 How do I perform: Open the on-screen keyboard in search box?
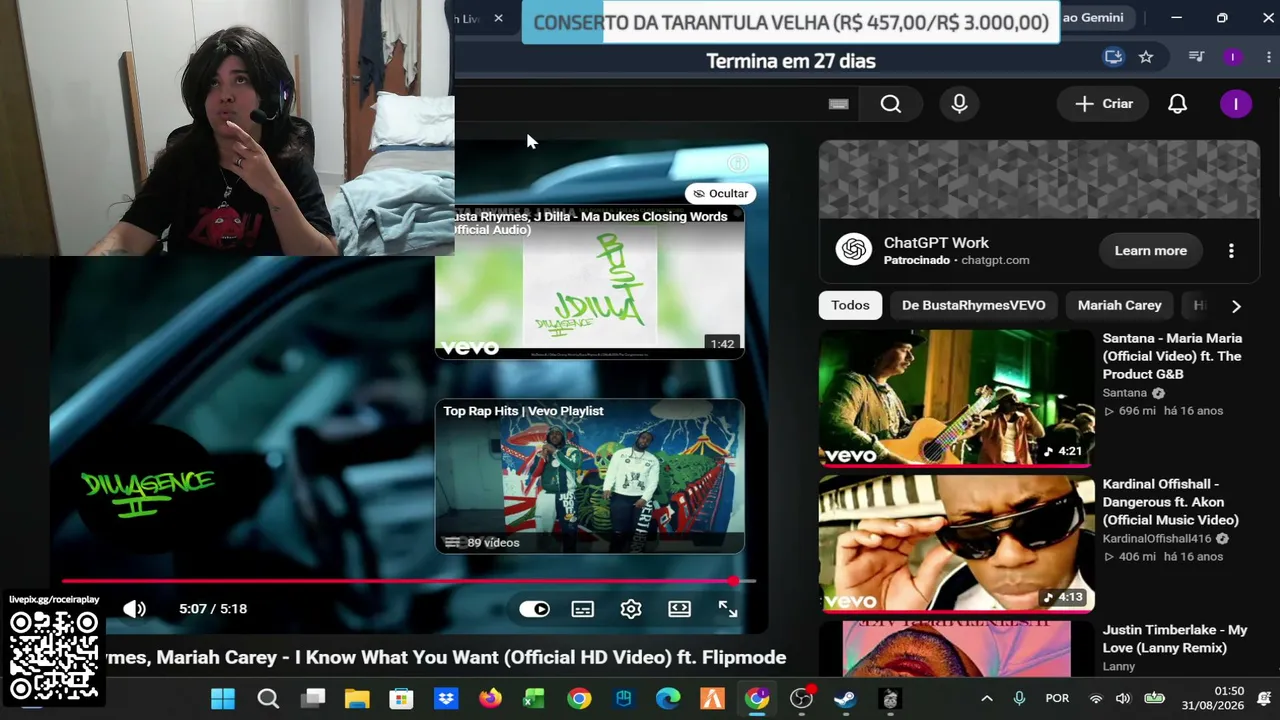point(839,104)
